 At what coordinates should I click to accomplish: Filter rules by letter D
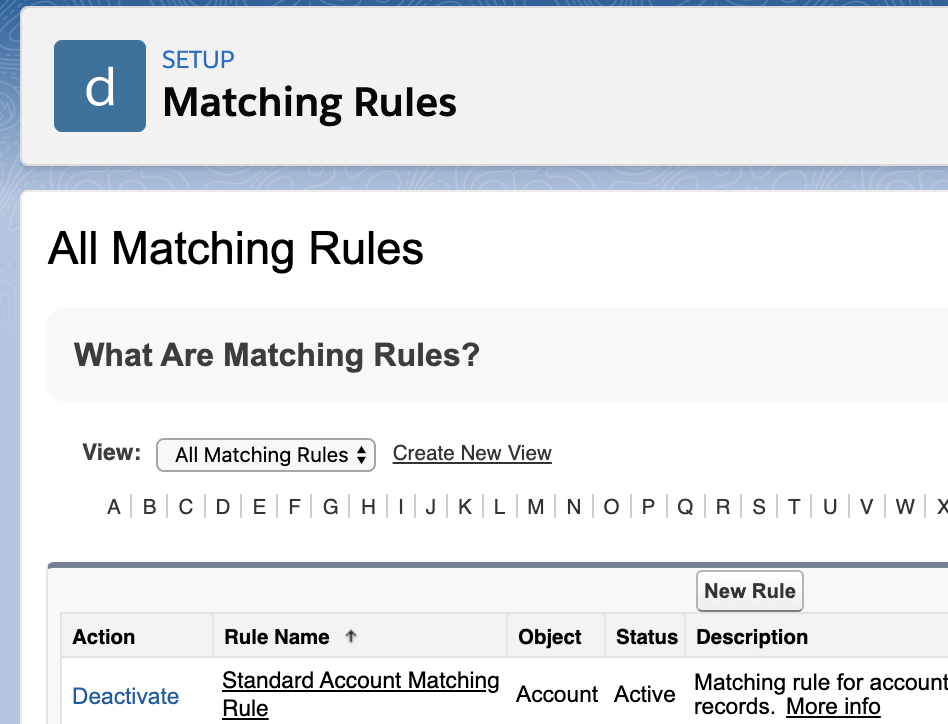(223, 507)
